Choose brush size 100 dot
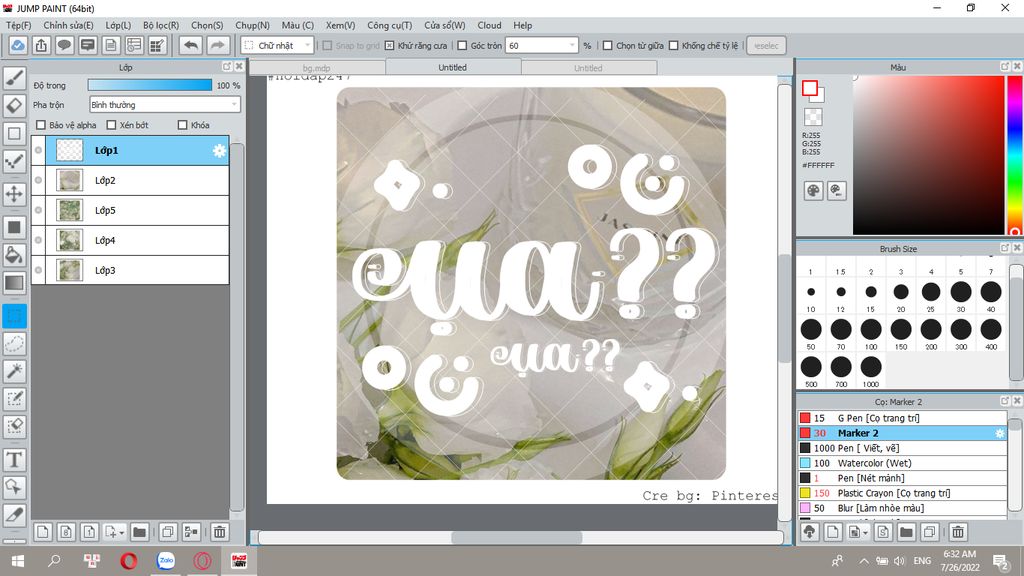1024x576 pixels. 871,330
